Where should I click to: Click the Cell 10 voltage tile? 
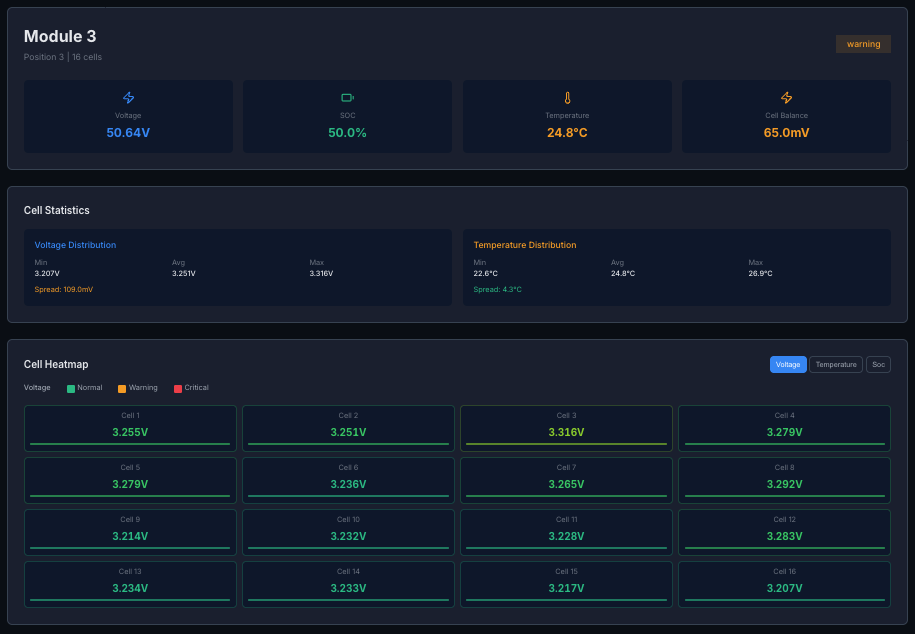click(x=348, y=531)
